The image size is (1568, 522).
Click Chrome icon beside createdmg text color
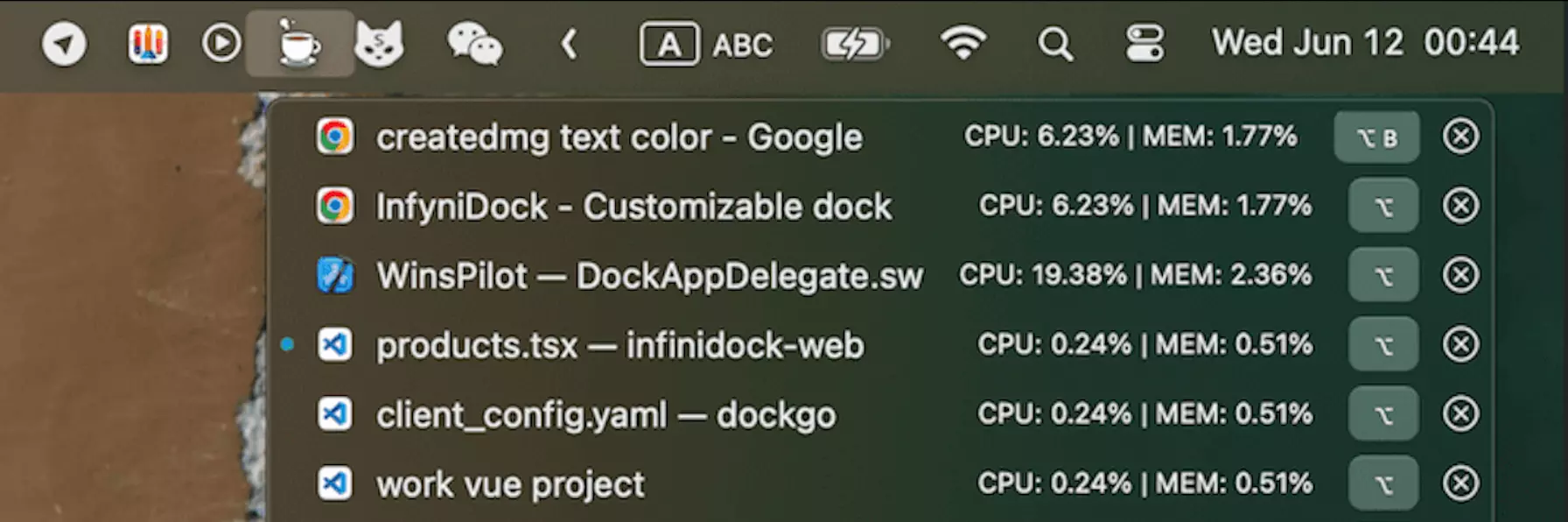334,137
